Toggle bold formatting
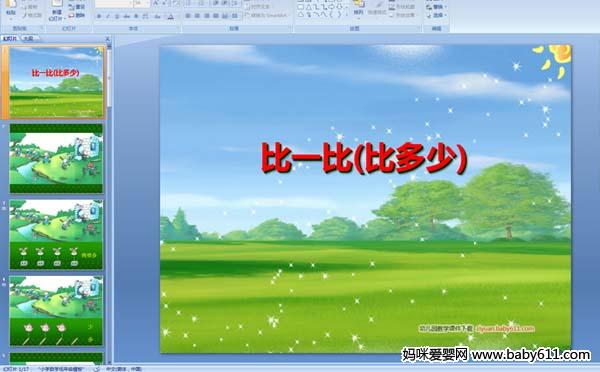600x372 pixels. coord(99,16)
